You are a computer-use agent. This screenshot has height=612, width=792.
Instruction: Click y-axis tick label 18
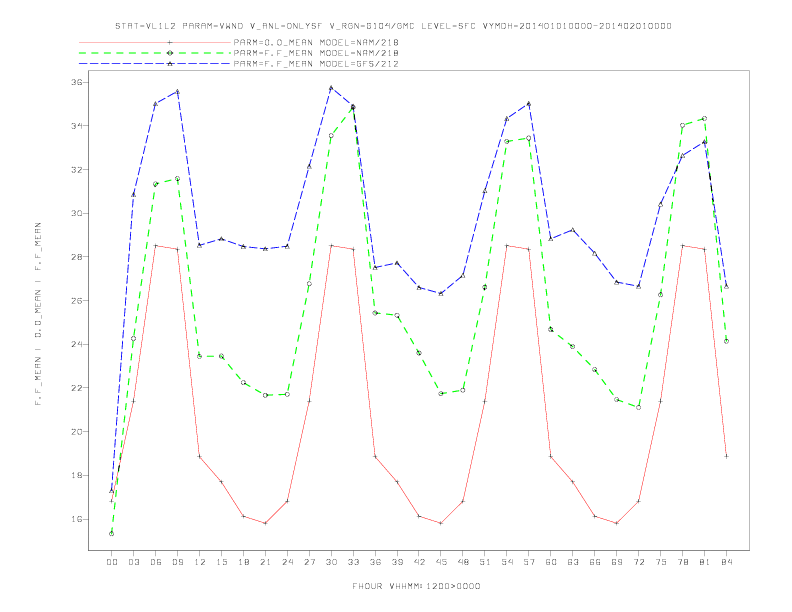78,475
